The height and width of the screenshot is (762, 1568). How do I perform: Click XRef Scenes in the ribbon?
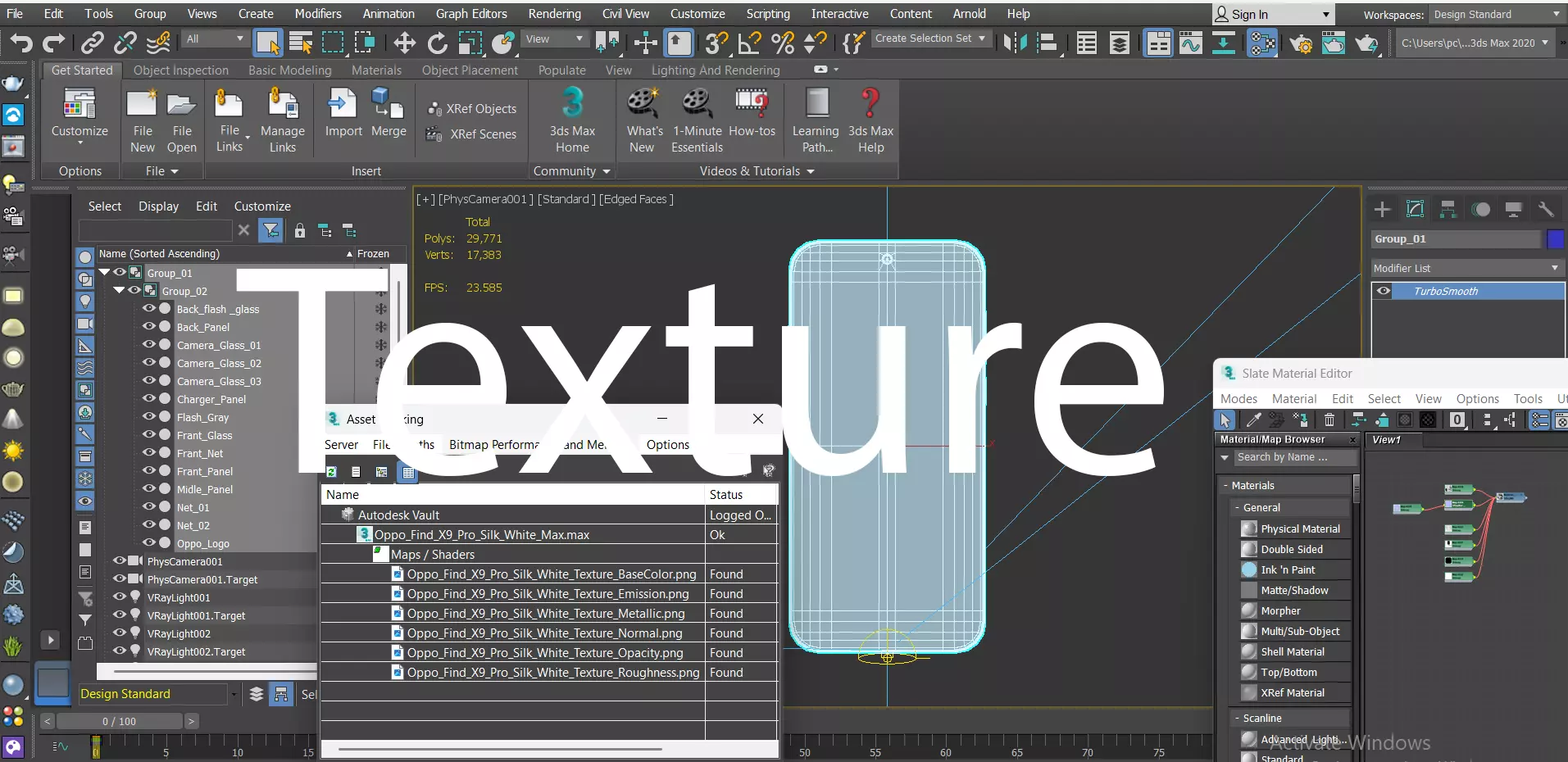472,134
